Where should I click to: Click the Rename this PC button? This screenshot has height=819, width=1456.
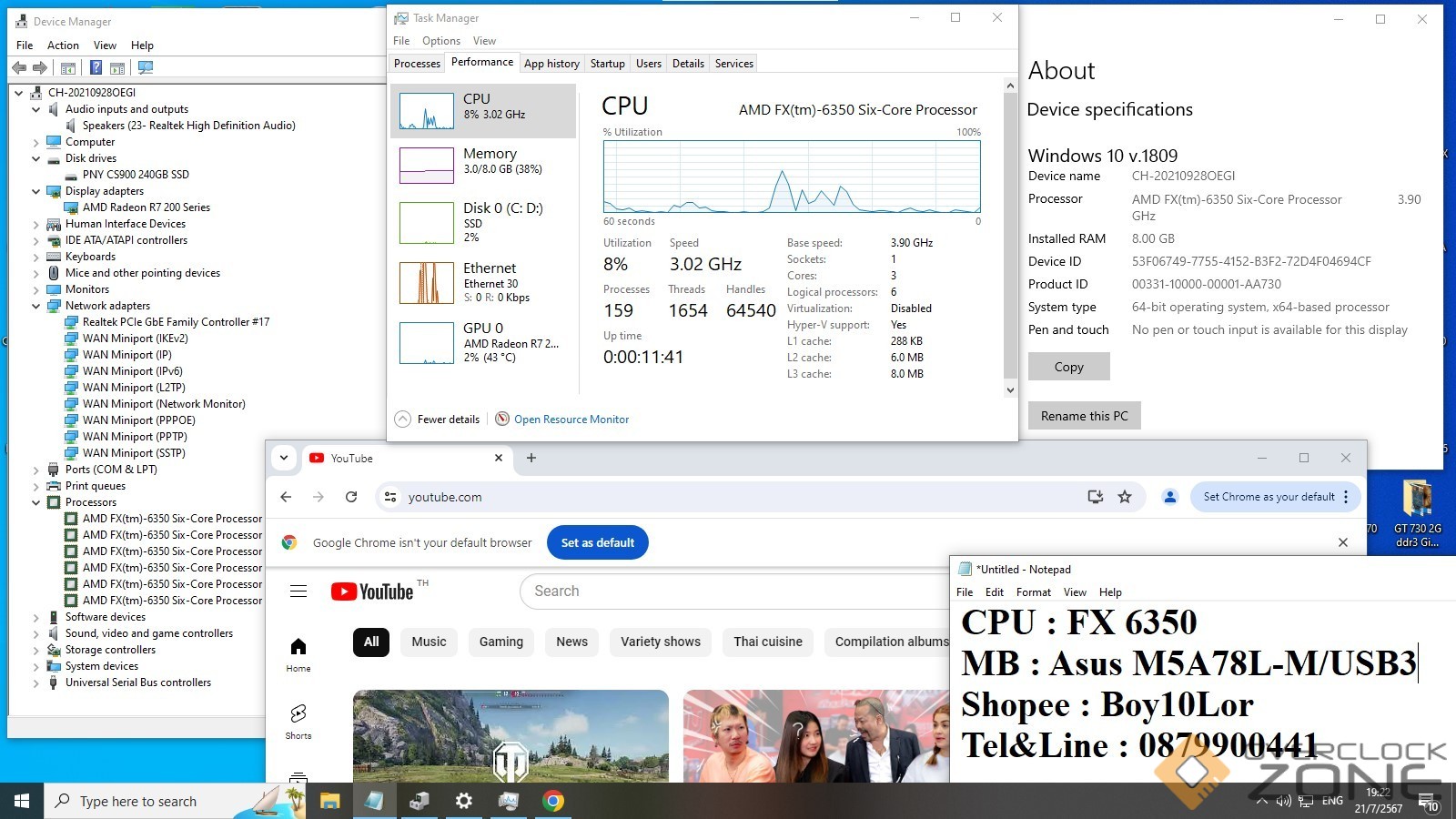pyautogui.click(x=1084, y=416)
